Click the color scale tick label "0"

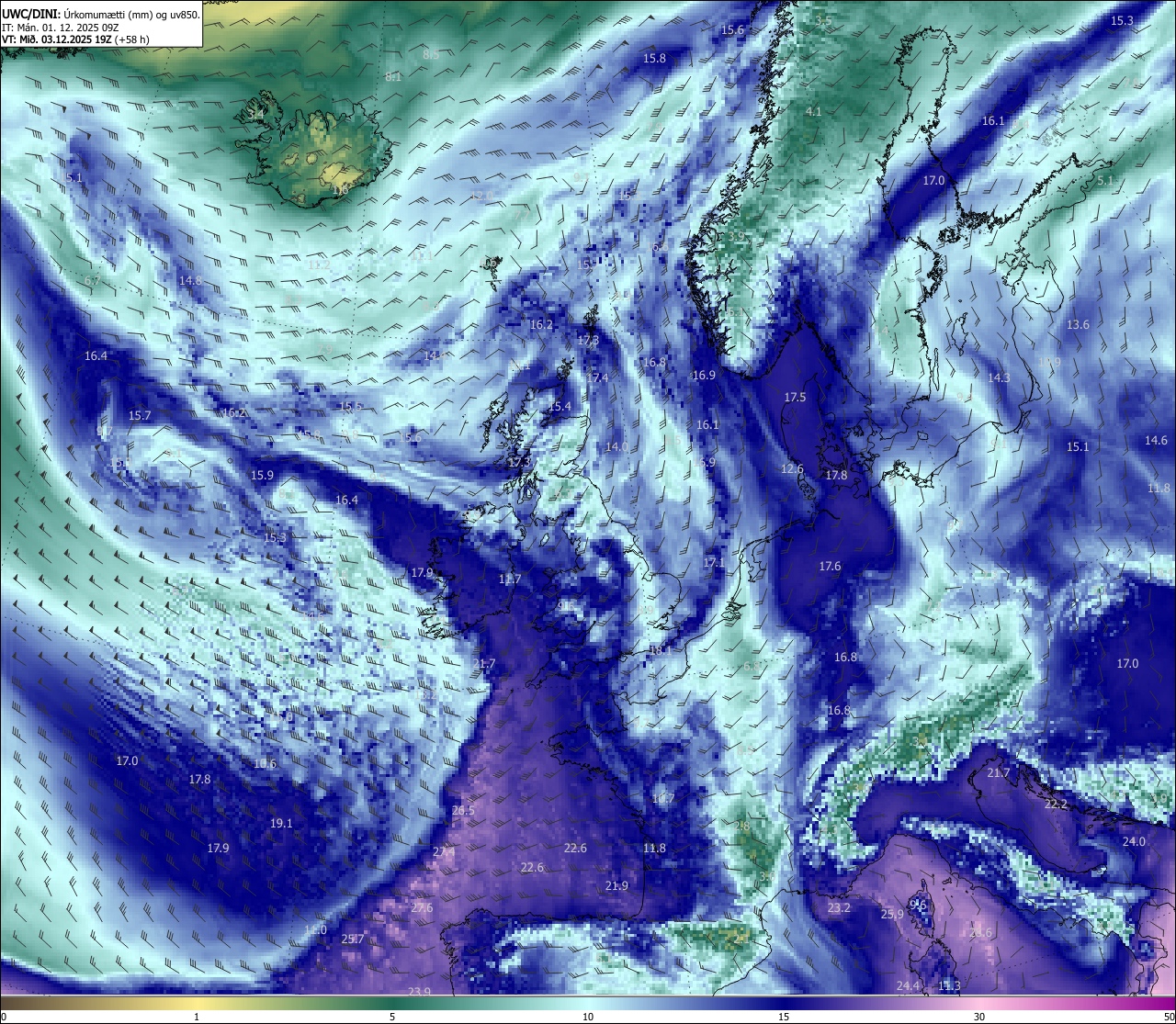[4, 1017]
